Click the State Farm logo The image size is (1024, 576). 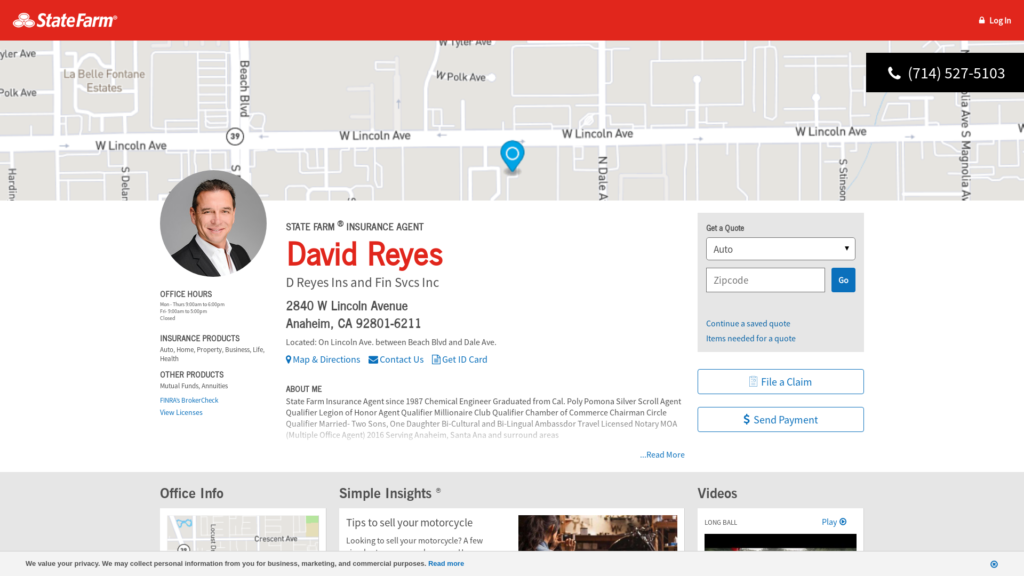[65, 20]
